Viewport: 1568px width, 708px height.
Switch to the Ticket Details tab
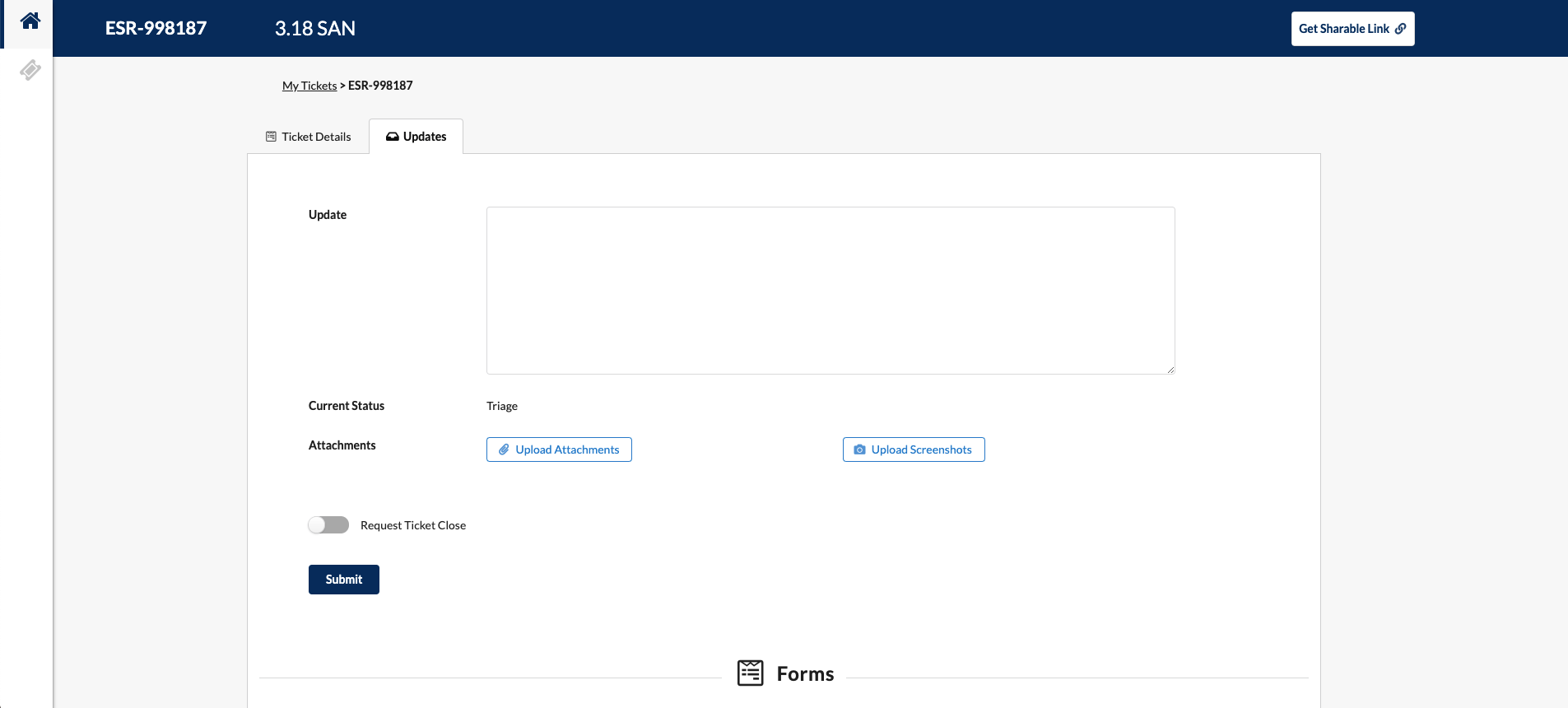click(316, 137)
